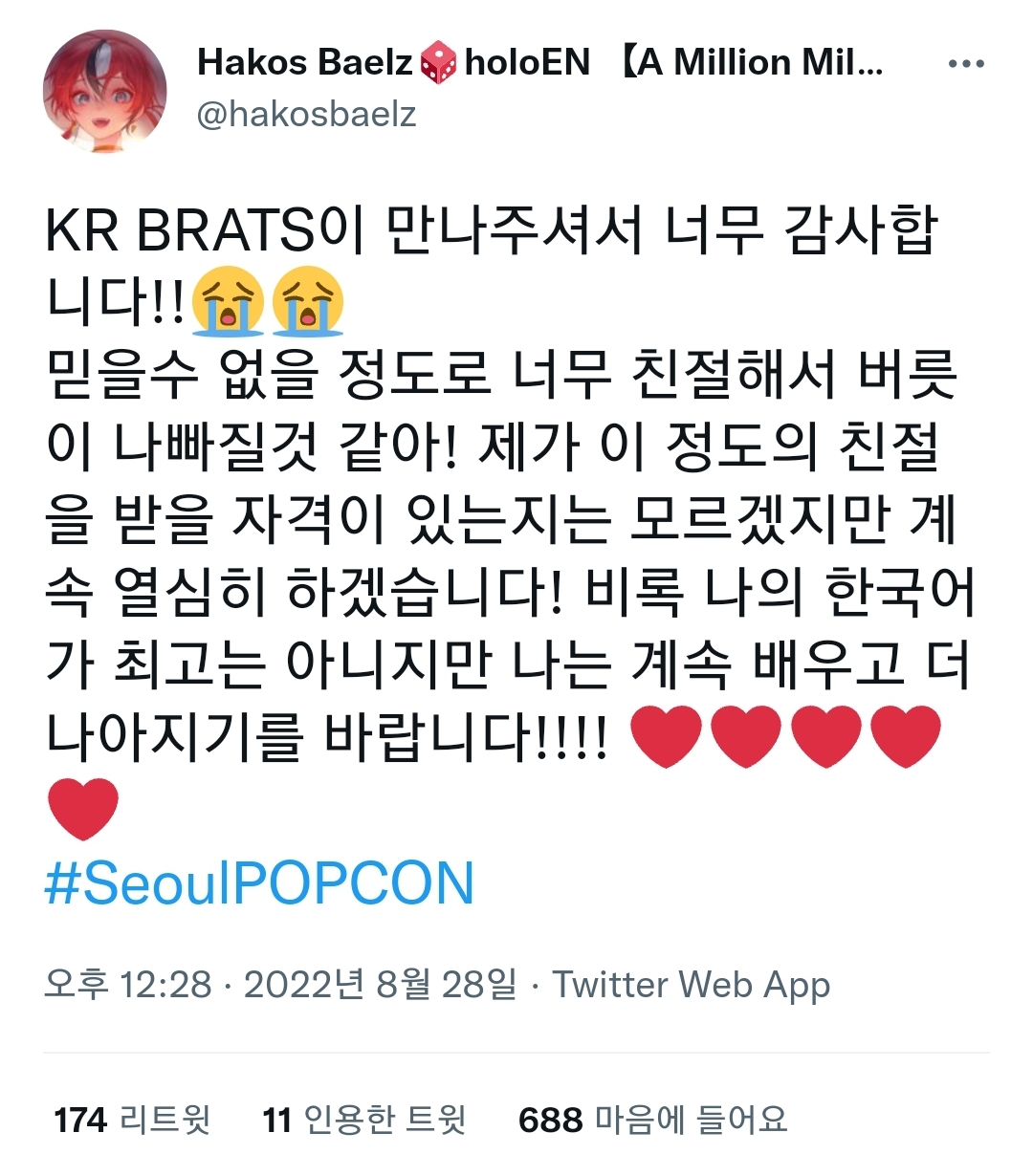The width and height of the screenshot is (1033, 1176).
Task: Click the second crying face emoji
Action: point(307,301)
